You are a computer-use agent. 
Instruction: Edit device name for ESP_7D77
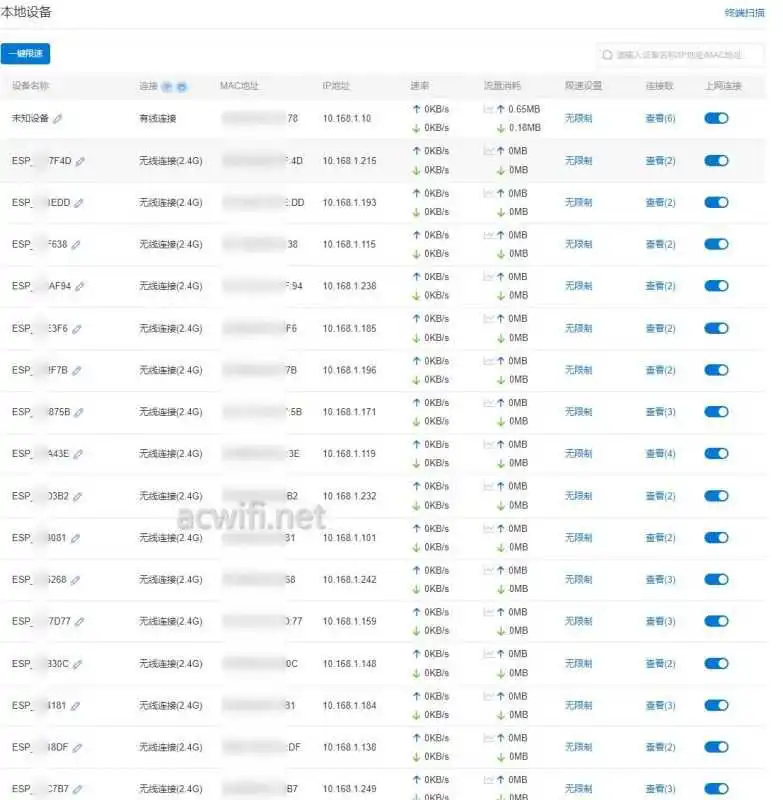(78, 622)
